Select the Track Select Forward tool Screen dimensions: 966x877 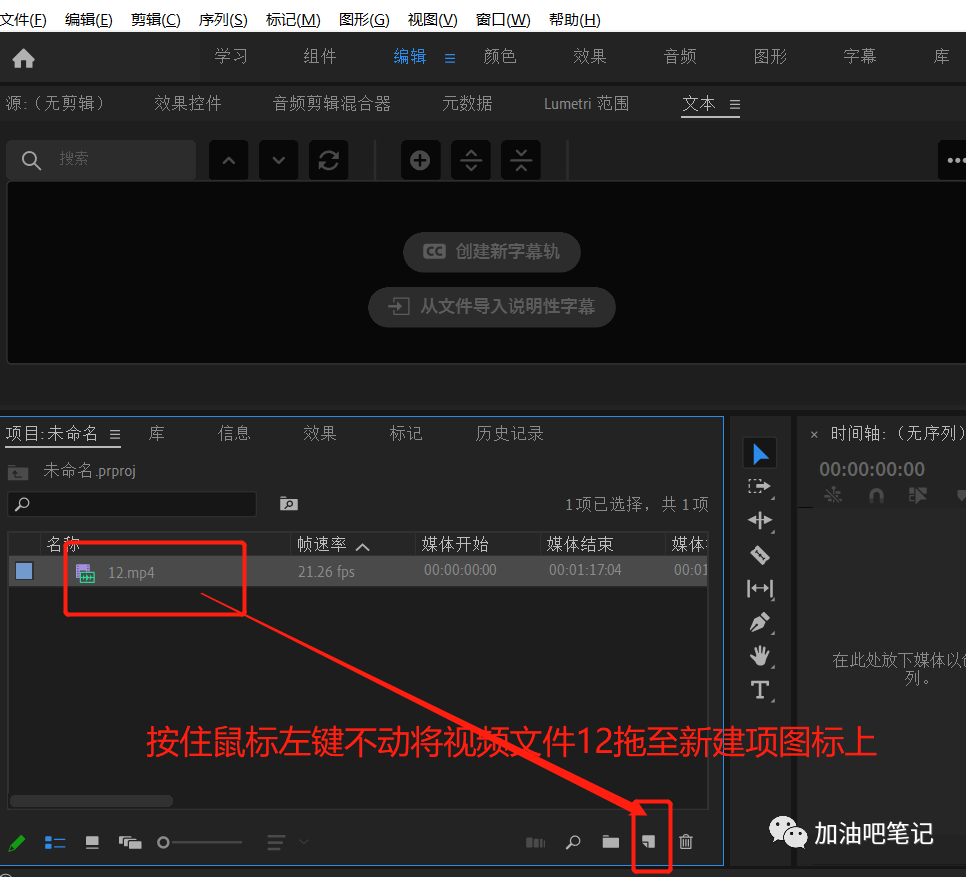click(x=760, y=487)
